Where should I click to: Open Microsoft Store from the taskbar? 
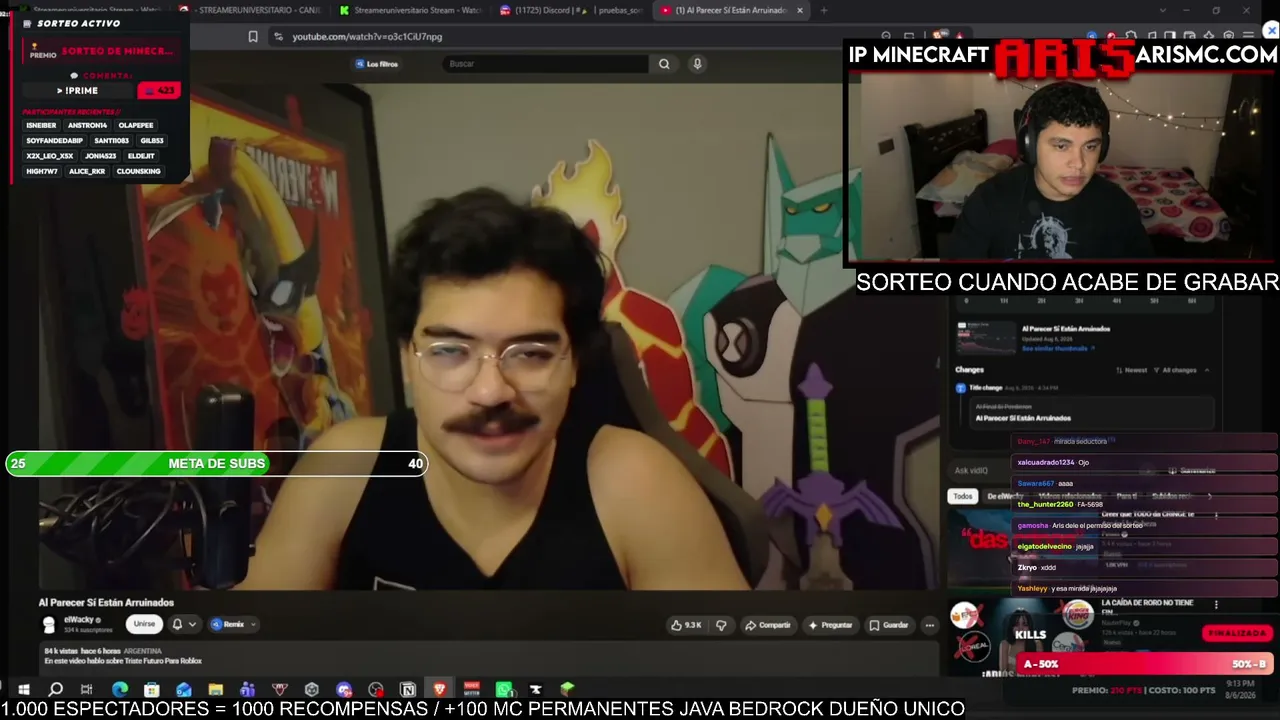[x=151, y=689]
